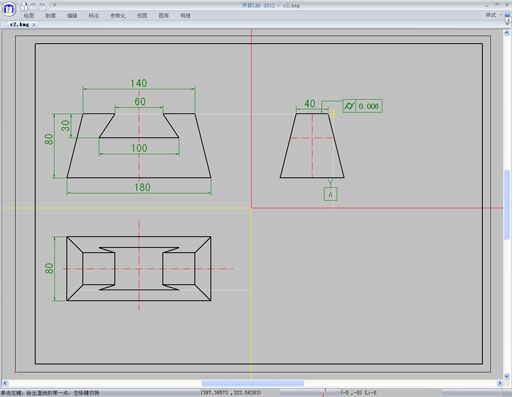Open the 明细 ribbon tab

(x=185, y=16)
